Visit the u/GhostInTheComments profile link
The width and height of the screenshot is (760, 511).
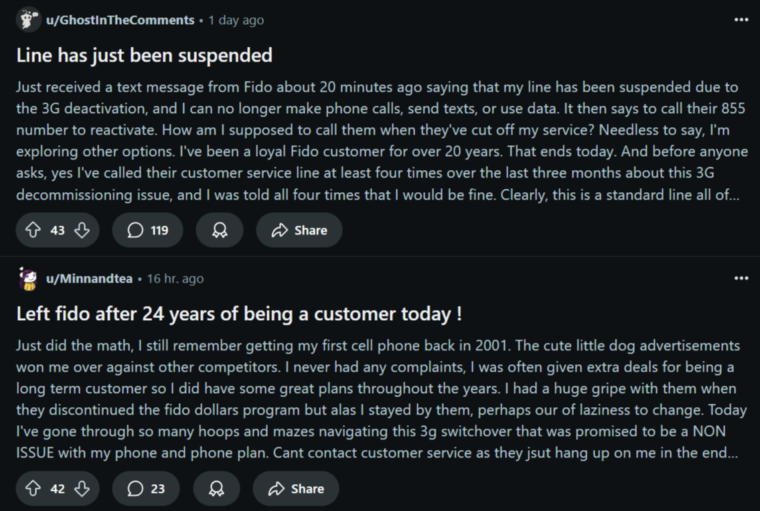pyautogui.click(x=120, y=20)
